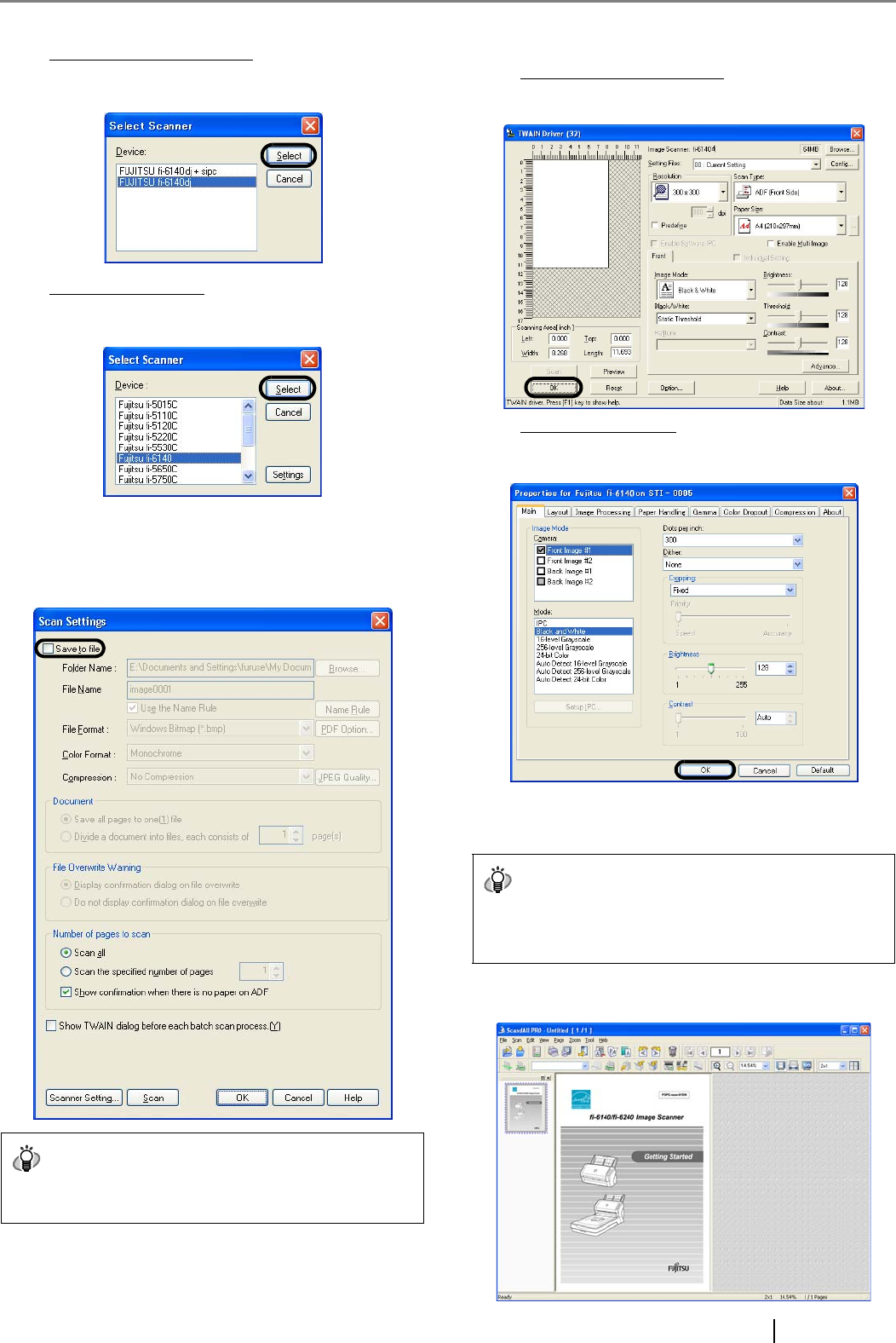Click the multi-page grid layout icon in ScandAll PRO
This screenshot has width=896, height=1343.
click(853, 1066)
